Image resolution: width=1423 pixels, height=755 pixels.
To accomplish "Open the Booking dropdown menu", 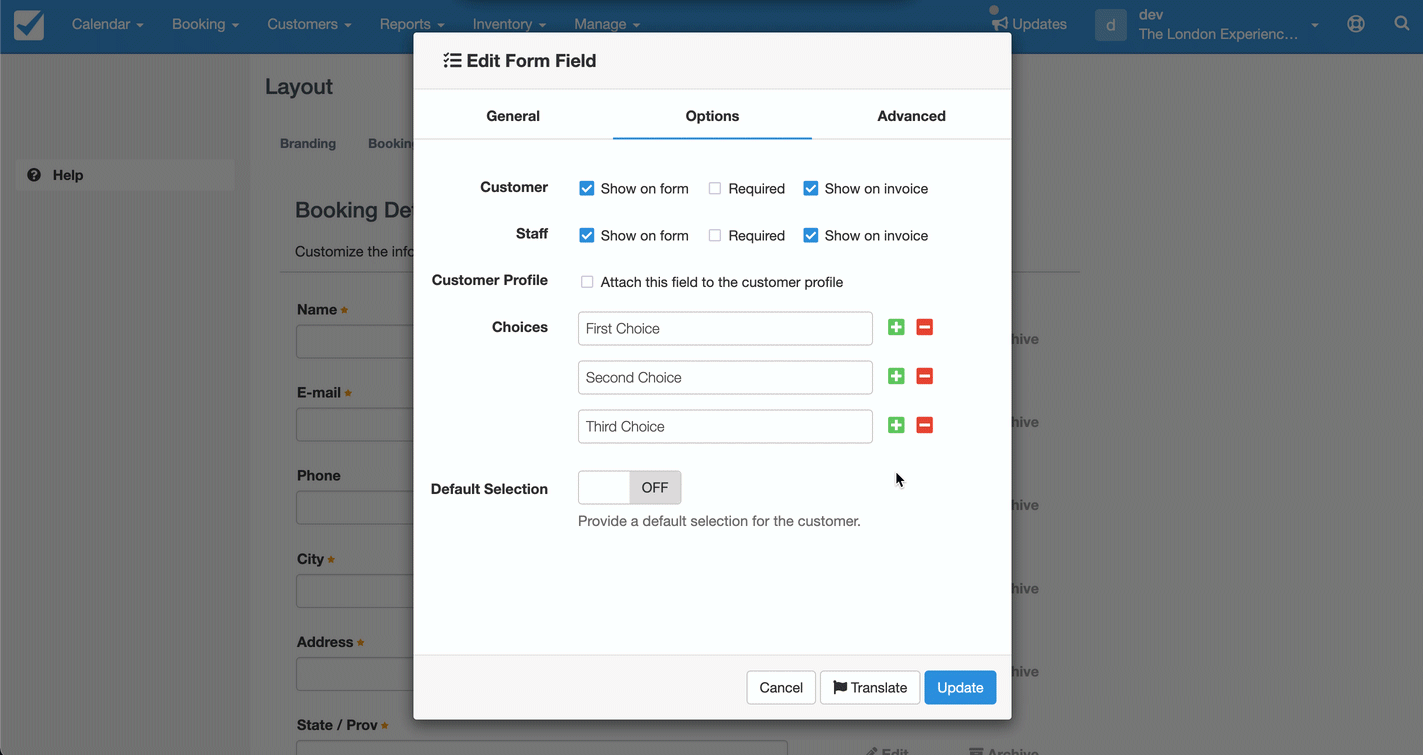I will pyautogui.click(x=205, y=24).
